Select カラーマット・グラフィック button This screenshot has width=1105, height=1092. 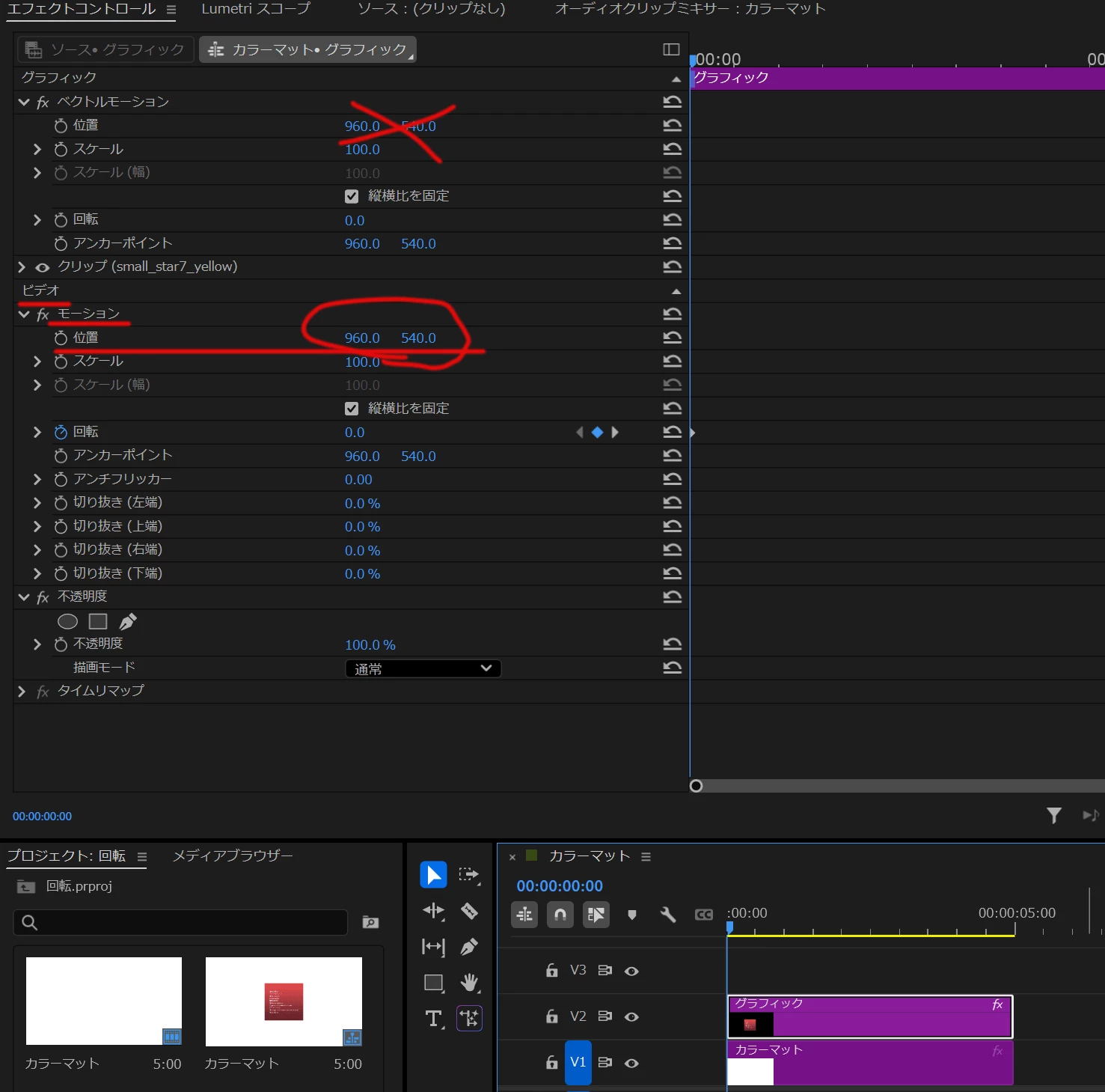307,49
